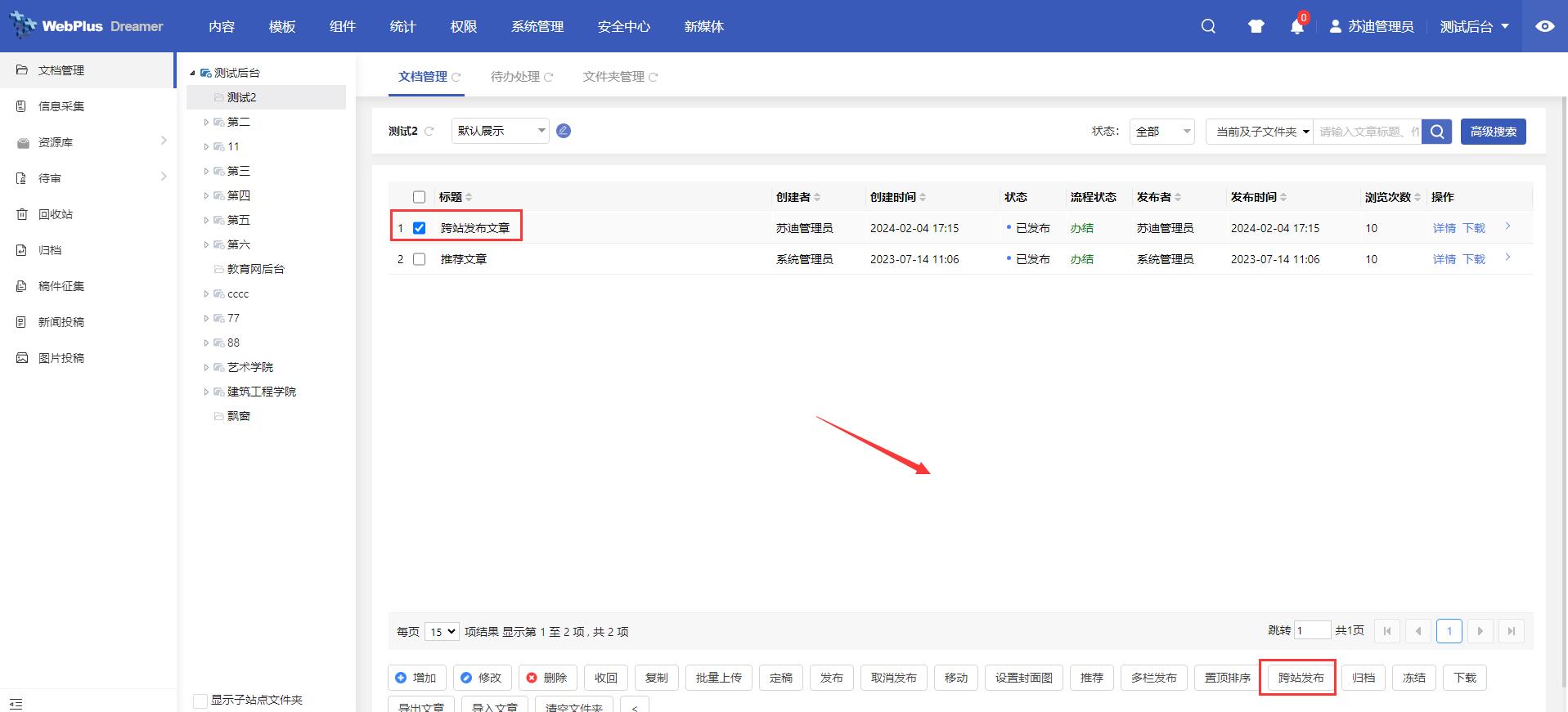The width and height of the screenshot is (1568, 712).
Task: Expand 待审 sidebar submenu
Action: [x=163, y=177]
